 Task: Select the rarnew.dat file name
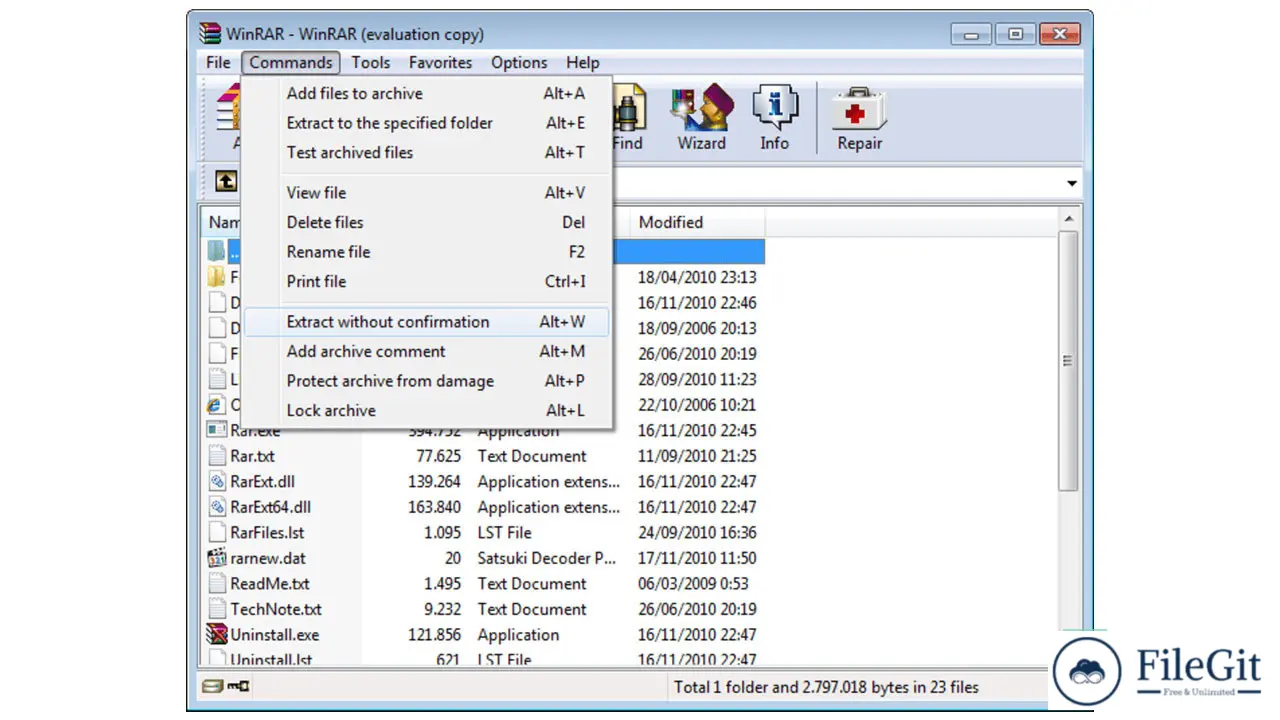268,558
